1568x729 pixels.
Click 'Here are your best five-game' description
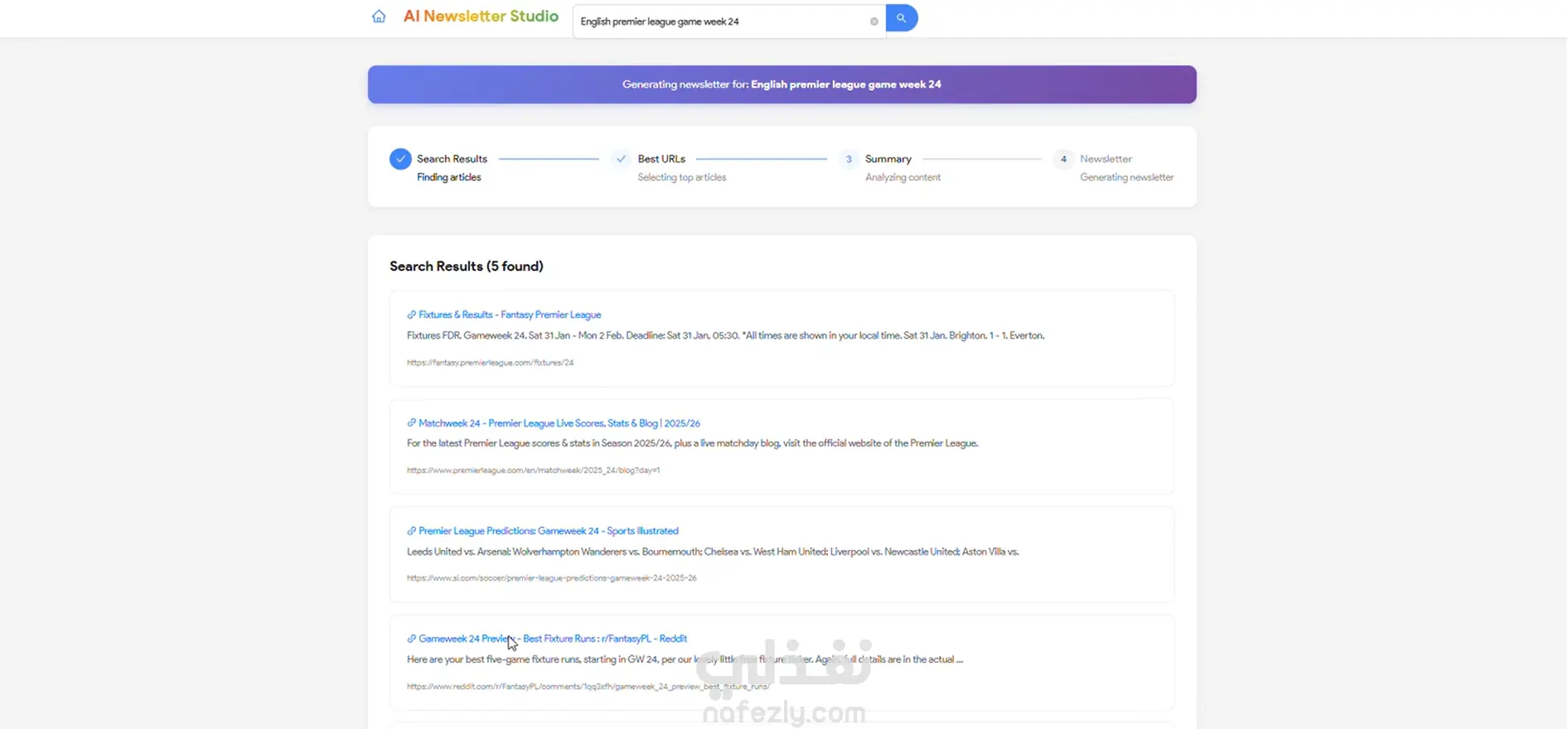685,659
